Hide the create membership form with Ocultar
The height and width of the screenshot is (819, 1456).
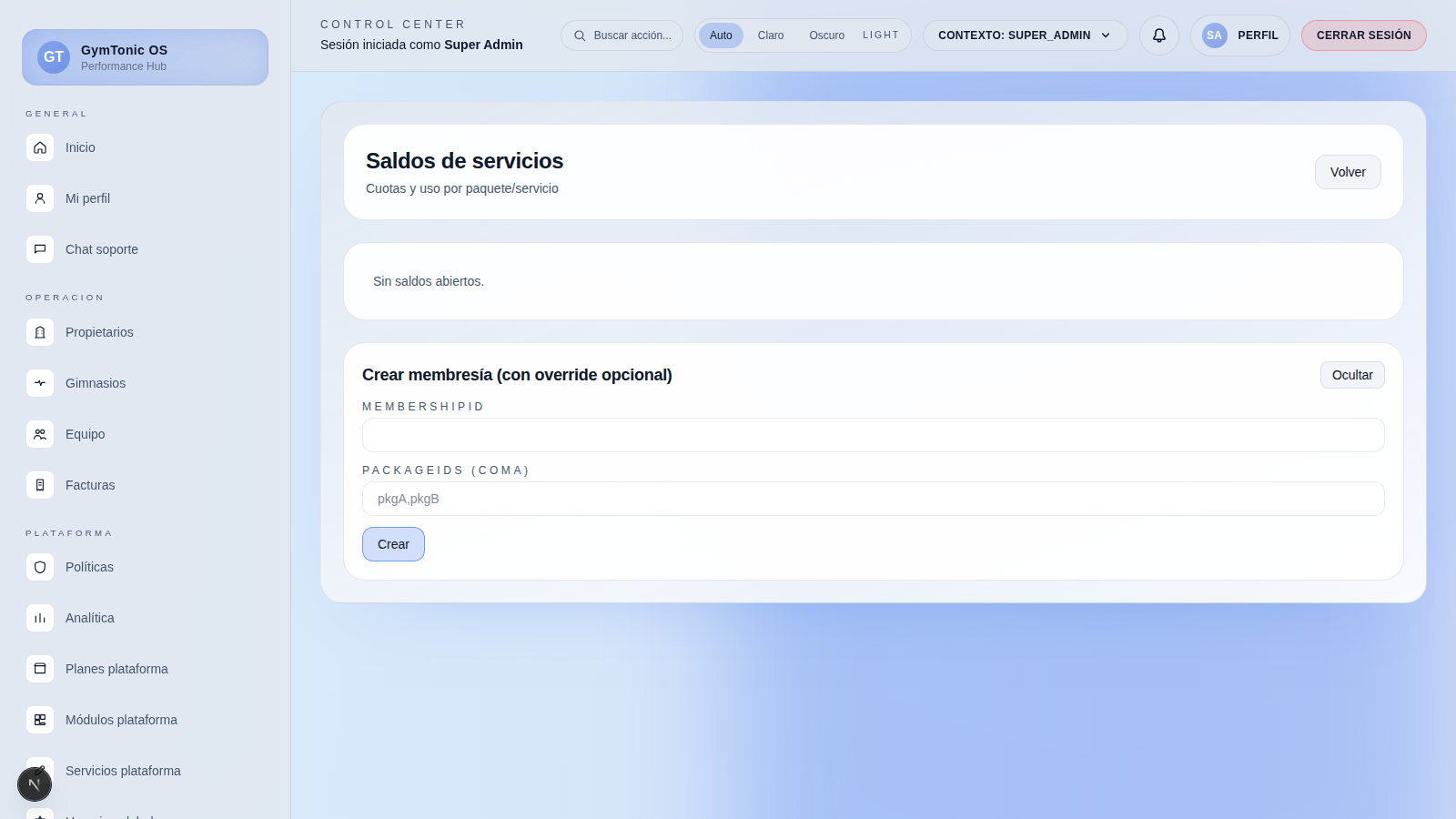(x=1351, y=375)
